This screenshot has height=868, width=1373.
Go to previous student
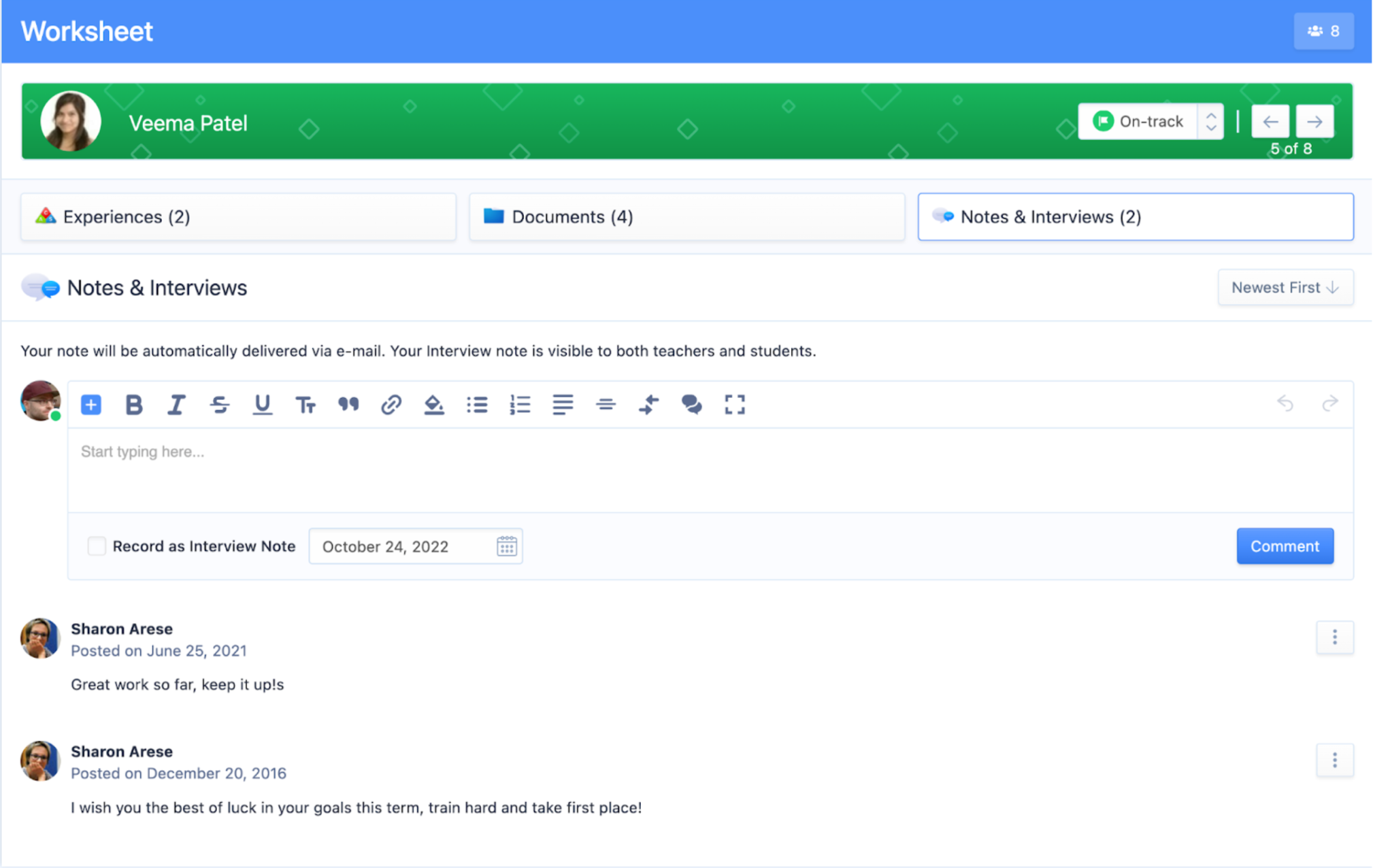[x=1270, y=121]
